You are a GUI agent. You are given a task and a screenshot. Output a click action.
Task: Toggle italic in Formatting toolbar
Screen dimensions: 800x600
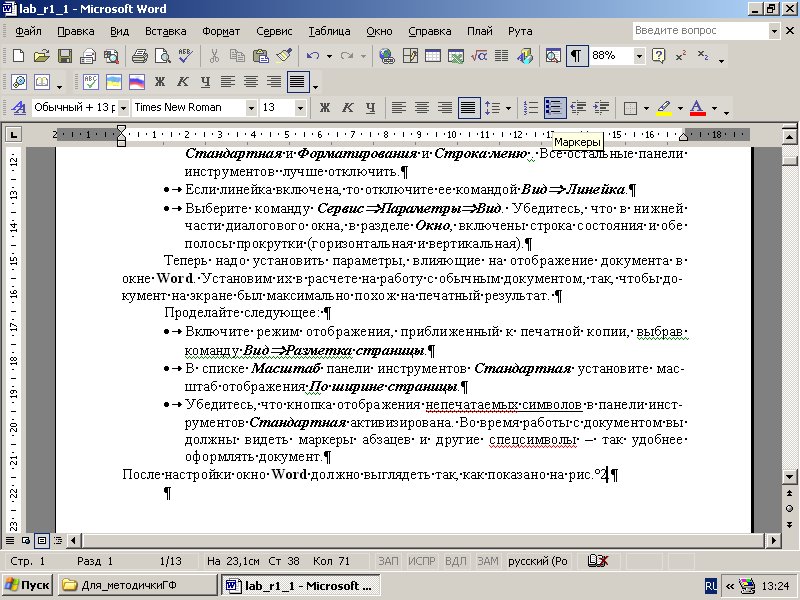(347, 108)
